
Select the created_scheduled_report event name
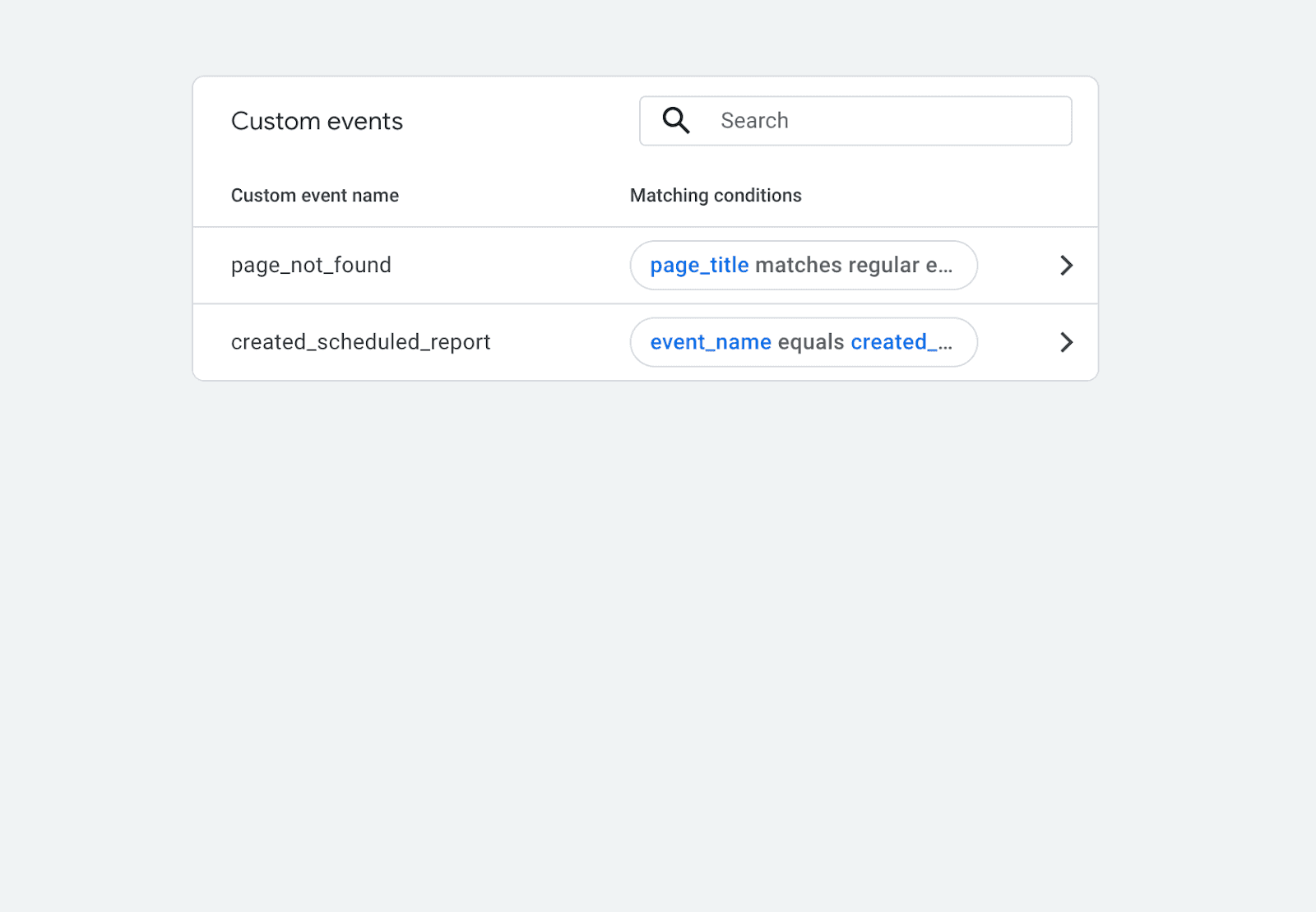pyautogui.click(x=360, y=342)
